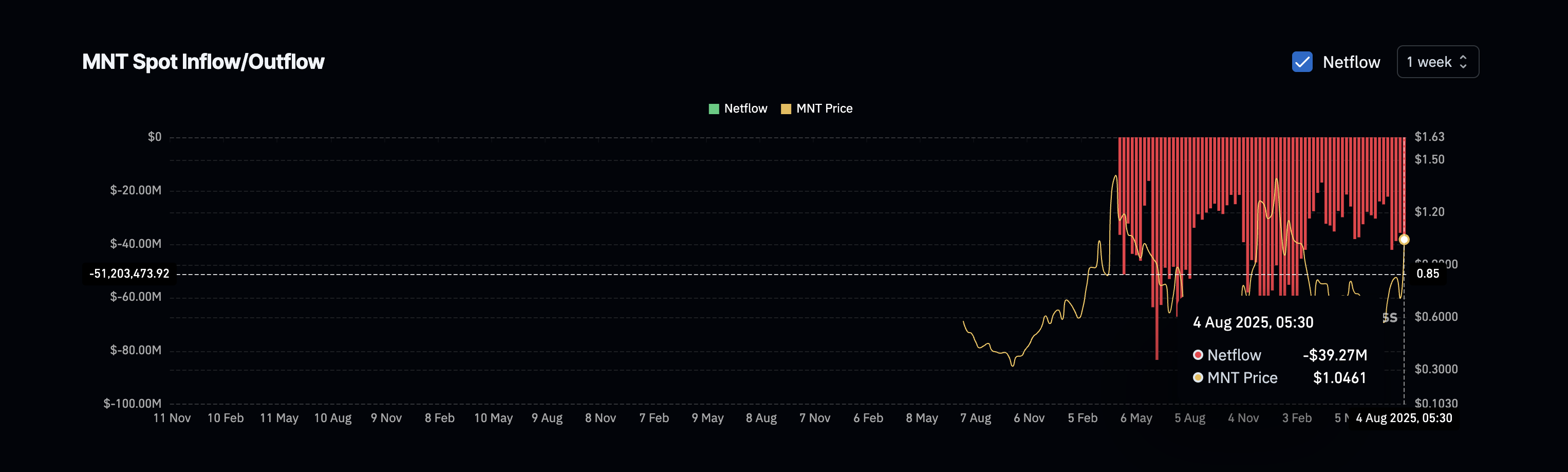Screen dimensions: 1568x472
Task: Click the 11 Nov x-axis label
Action: click(172, 419)
